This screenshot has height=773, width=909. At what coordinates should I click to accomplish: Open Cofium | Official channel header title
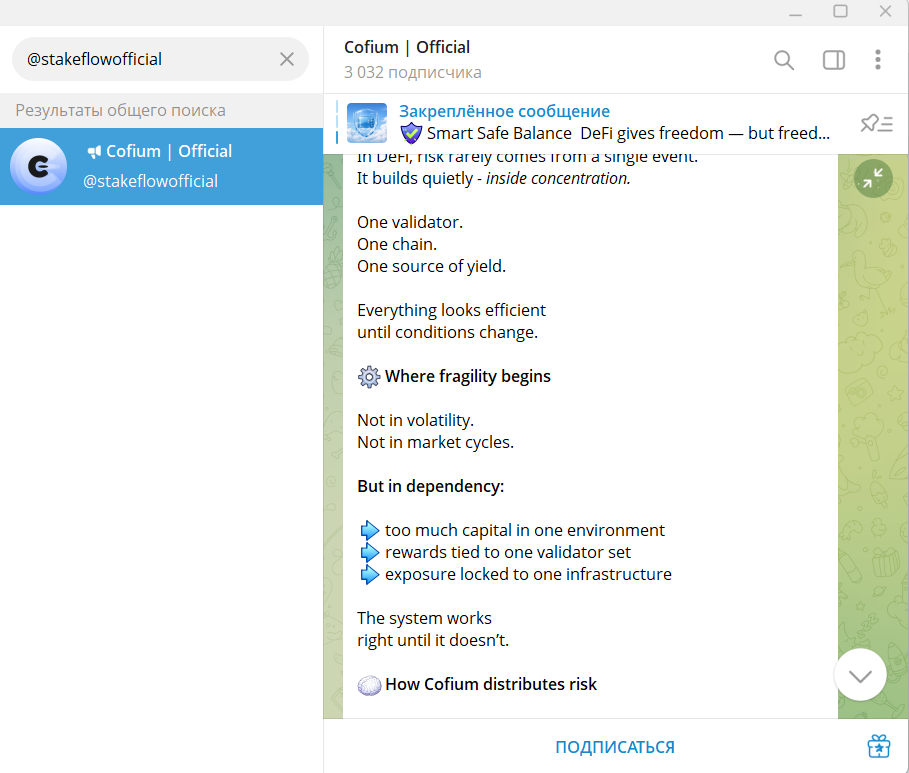(x=407, y=47)
